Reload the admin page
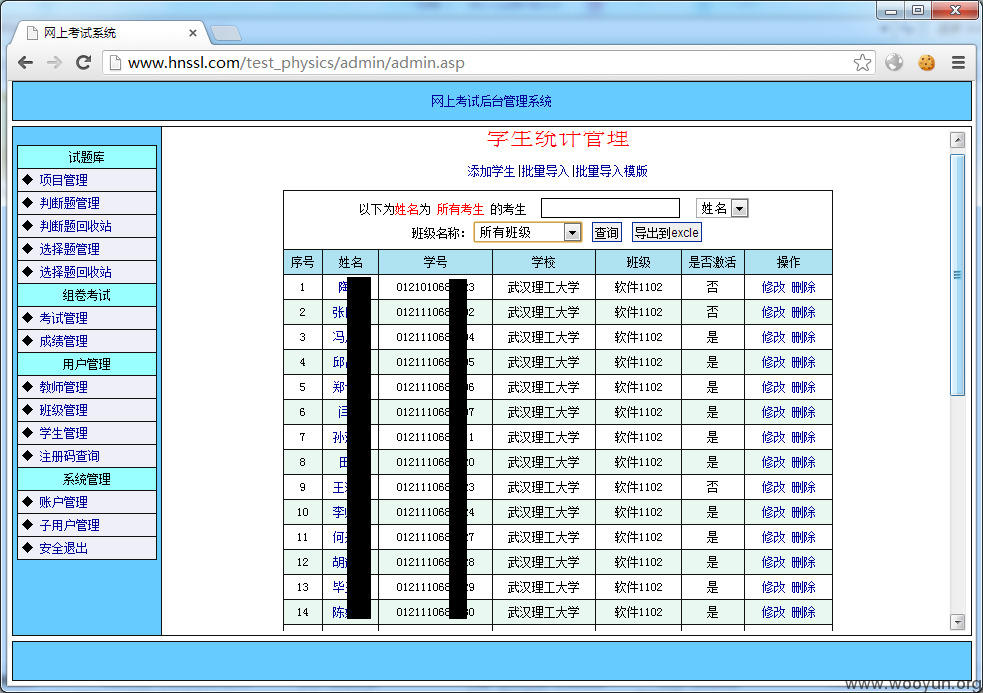 click(x=83, y=62)
